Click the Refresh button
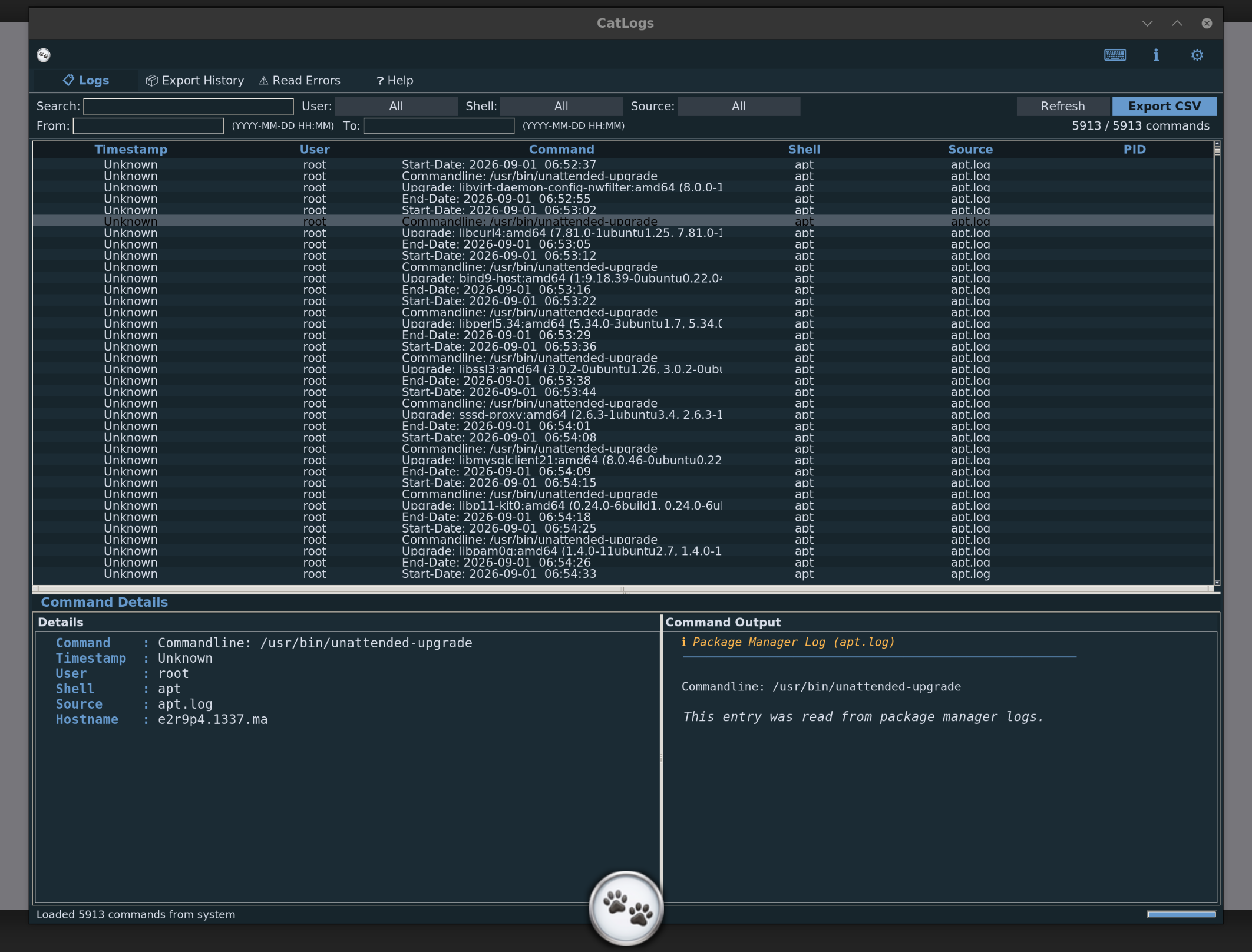1252x952 pixels. [1062, 106]
